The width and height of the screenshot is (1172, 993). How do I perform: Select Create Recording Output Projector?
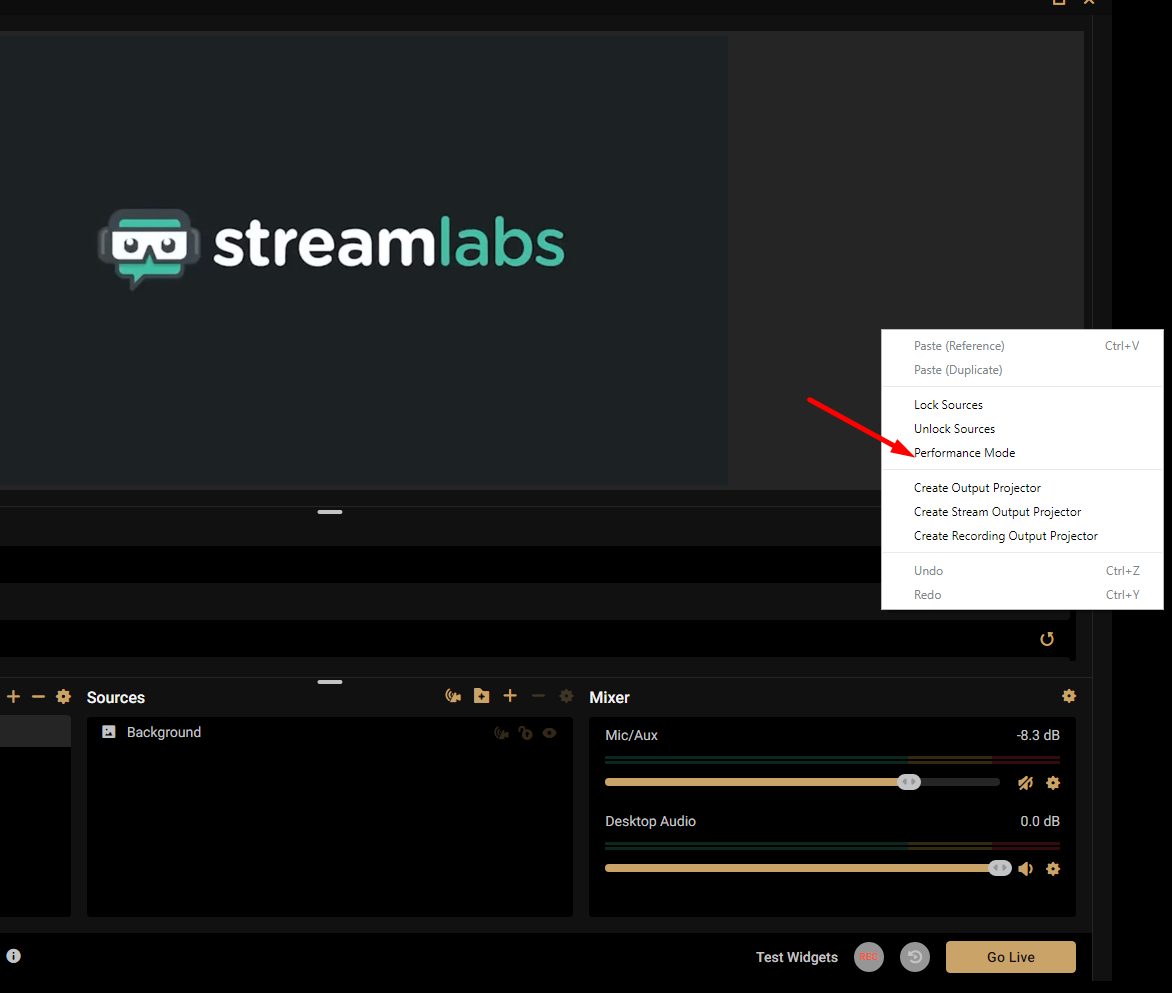[1022, 536]
